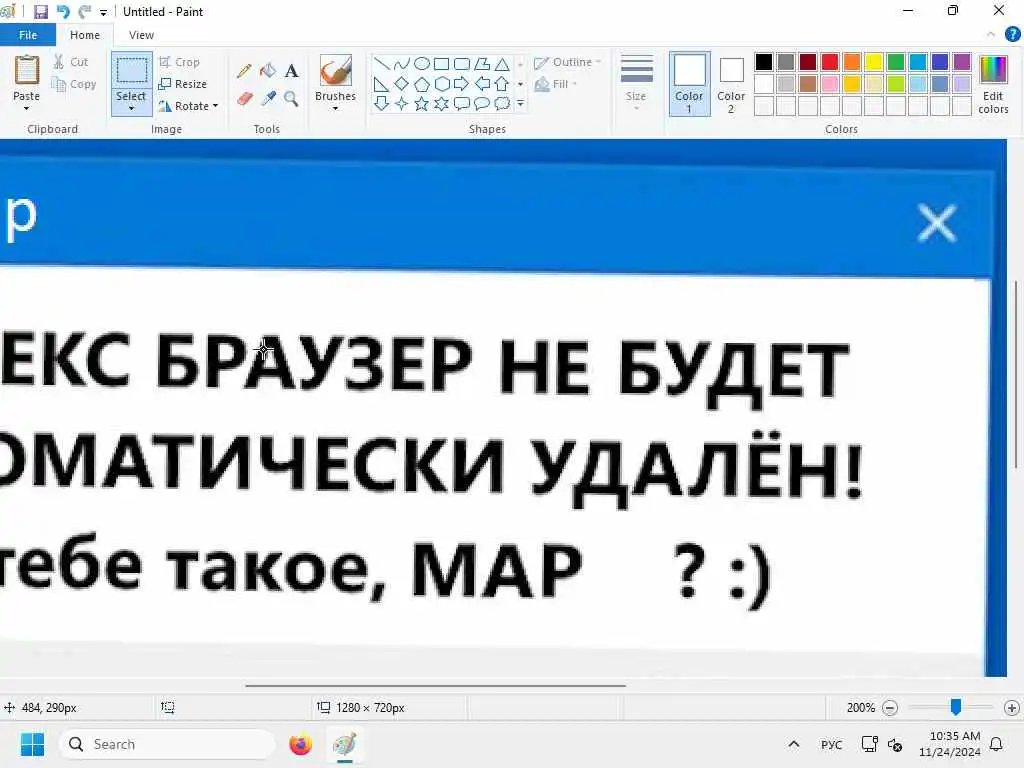Click the Resize button
Screen dimensions: 1024x768
[x=182, y=84]
